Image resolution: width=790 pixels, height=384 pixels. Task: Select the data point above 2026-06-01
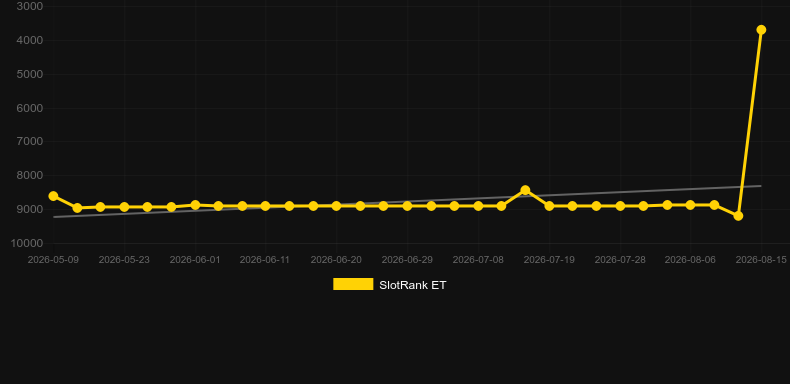pyautogui.click(x=195, y=205)
